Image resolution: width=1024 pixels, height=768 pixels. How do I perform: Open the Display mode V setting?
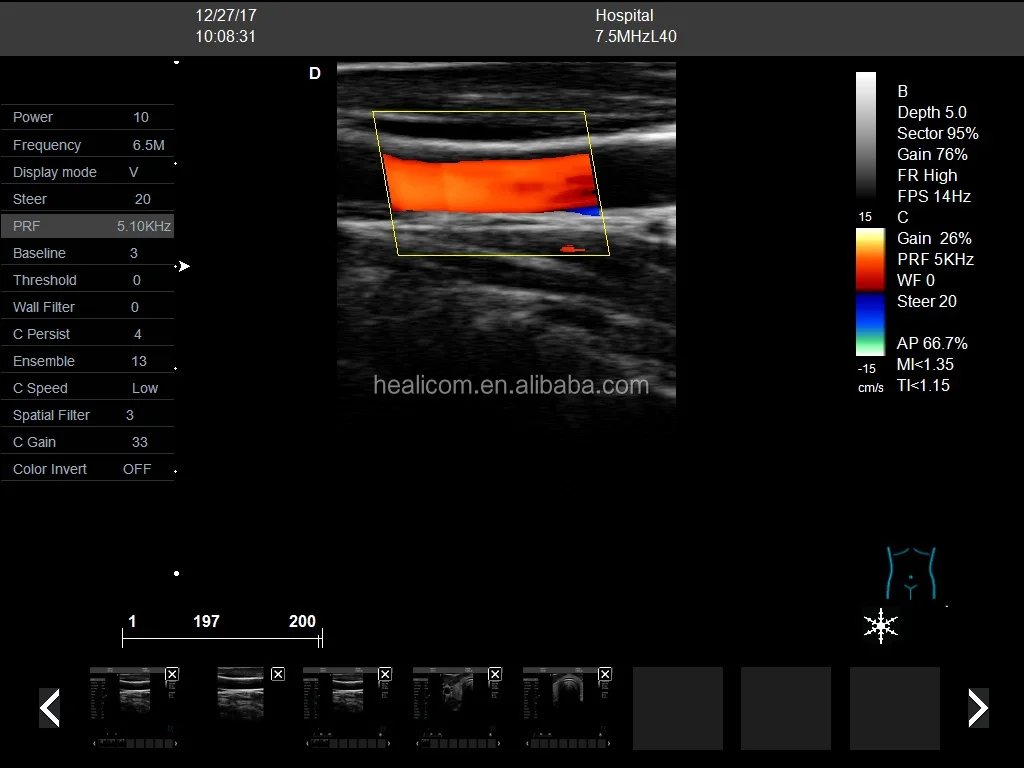point(87,172)
